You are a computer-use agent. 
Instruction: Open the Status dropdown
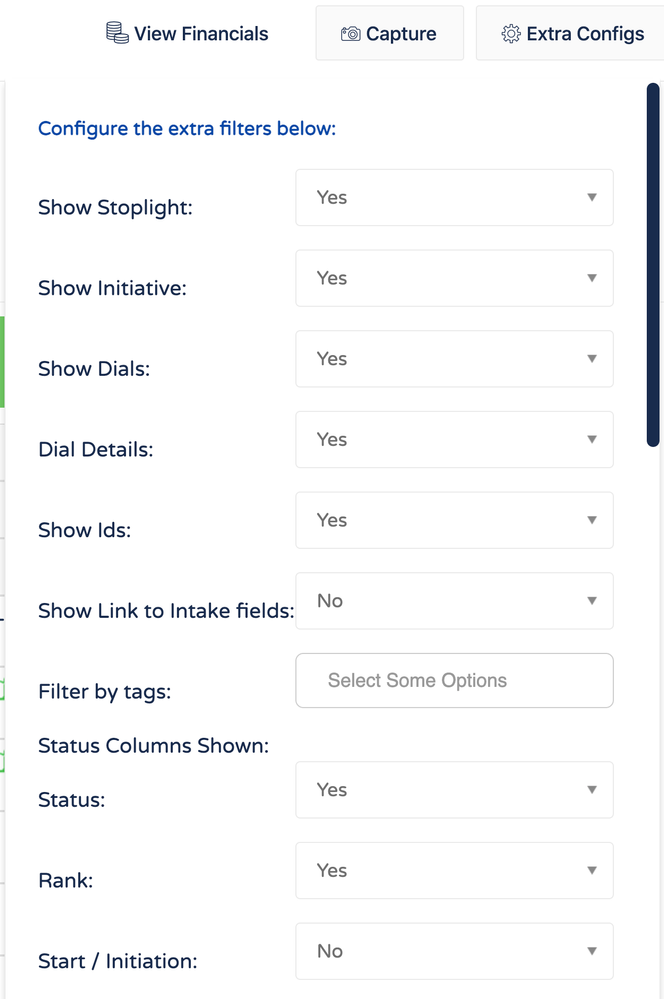click(454, 790)
